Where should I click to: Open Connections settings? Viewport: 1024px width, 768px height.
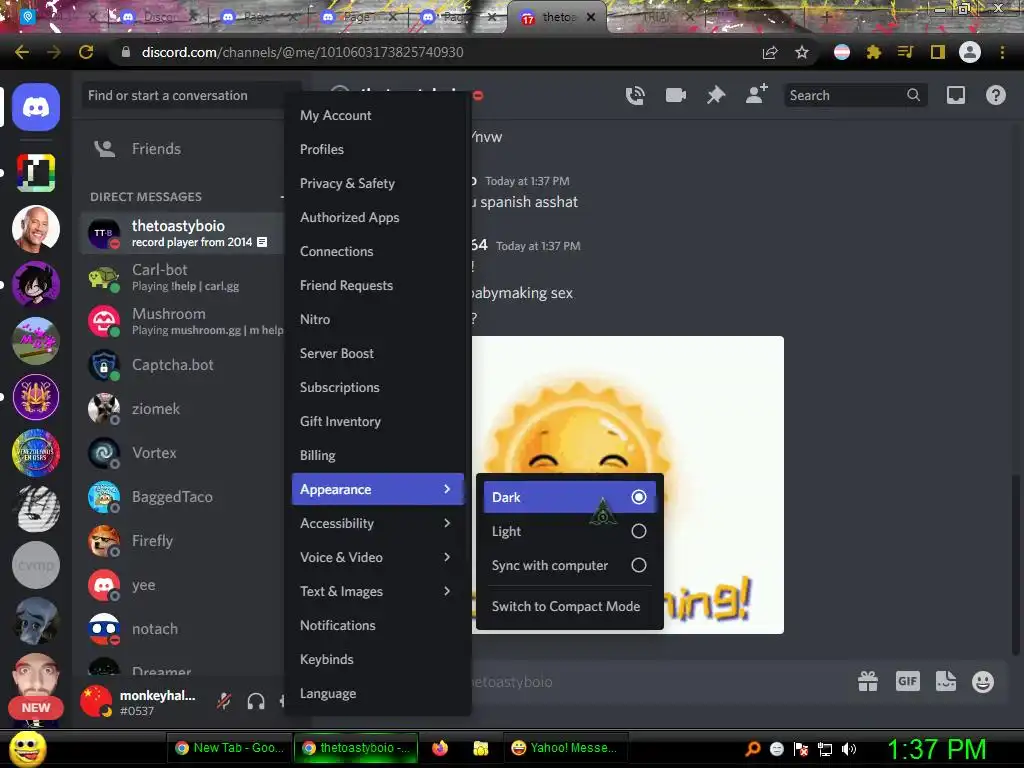(x=377, y=251)
